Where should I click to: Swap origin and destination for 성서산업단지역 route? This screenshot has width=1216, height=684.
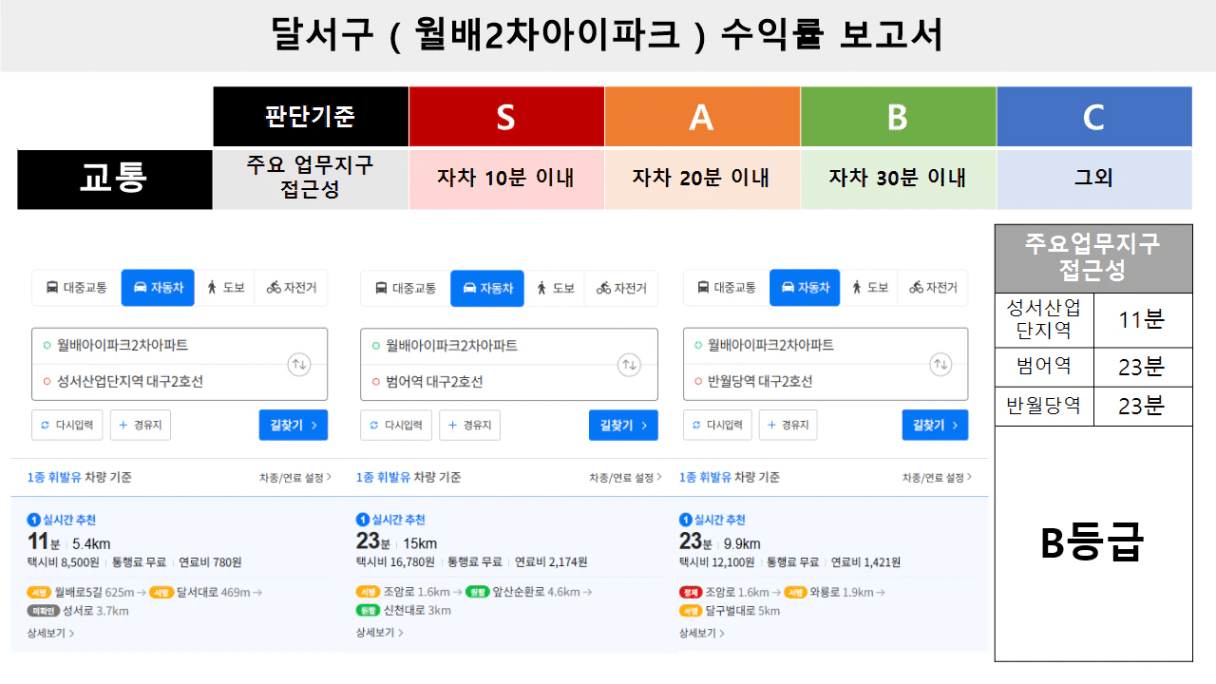299,364
